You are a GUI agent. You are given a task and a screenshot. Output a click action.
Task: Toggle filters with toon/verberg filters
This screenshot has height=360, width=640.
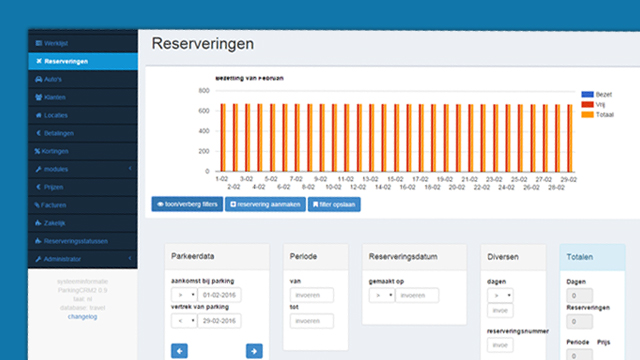point(187,204)
